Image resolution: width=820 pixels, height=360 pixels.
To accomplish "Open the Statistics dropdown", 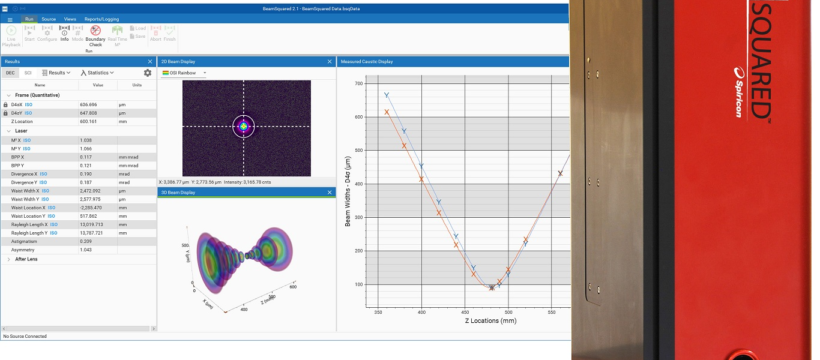I will pyautogui.click(x=97, y=73).
